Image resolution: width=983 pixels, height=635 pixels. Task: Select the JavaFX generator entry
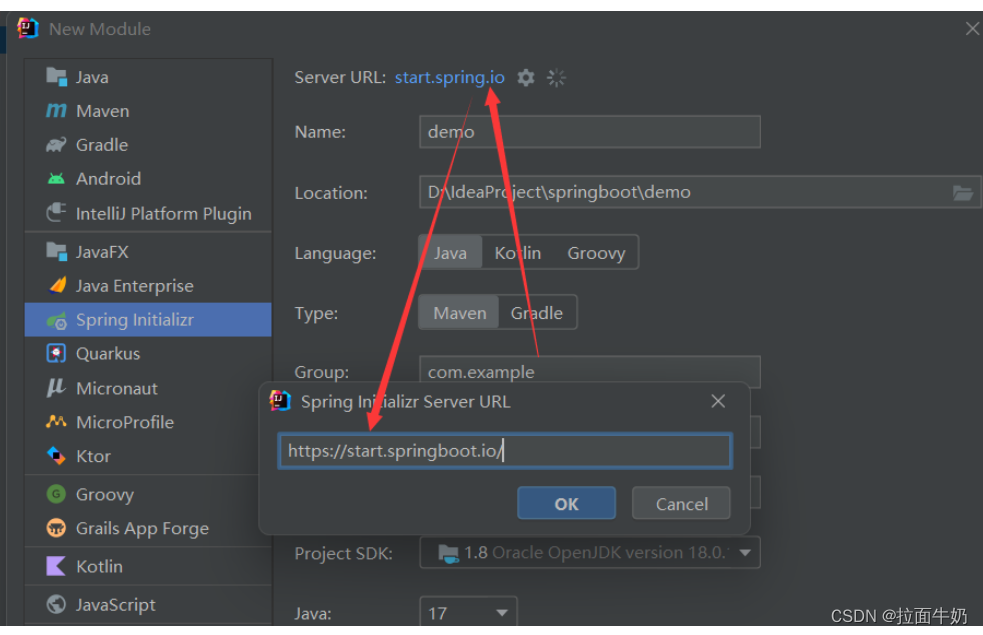(148, 252)
